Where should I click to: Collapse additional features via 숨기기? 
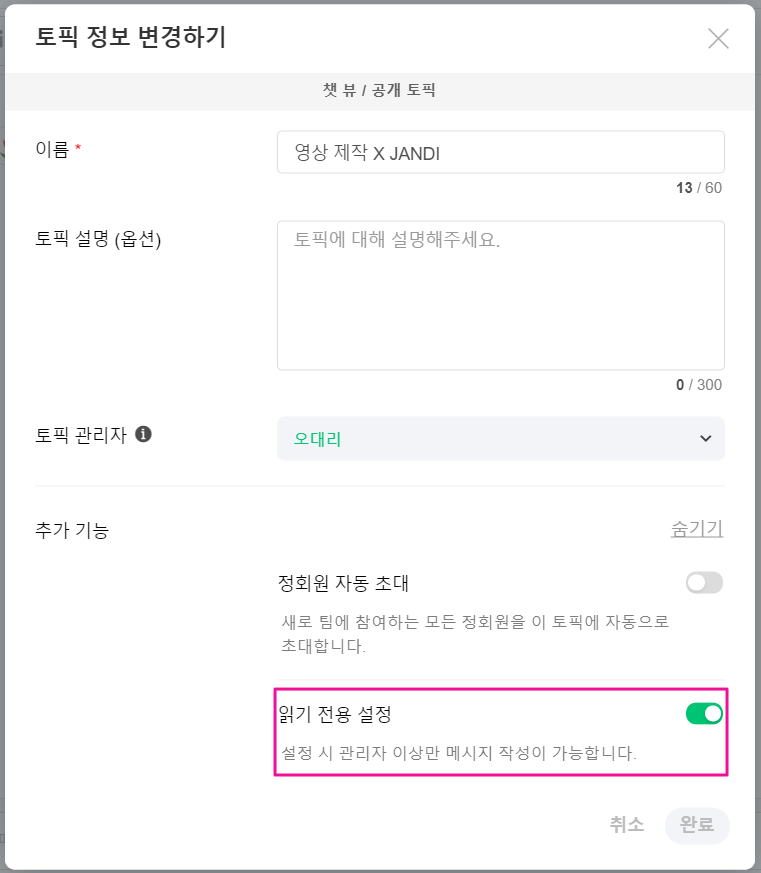pyautogui.click(x=696, y=529)
